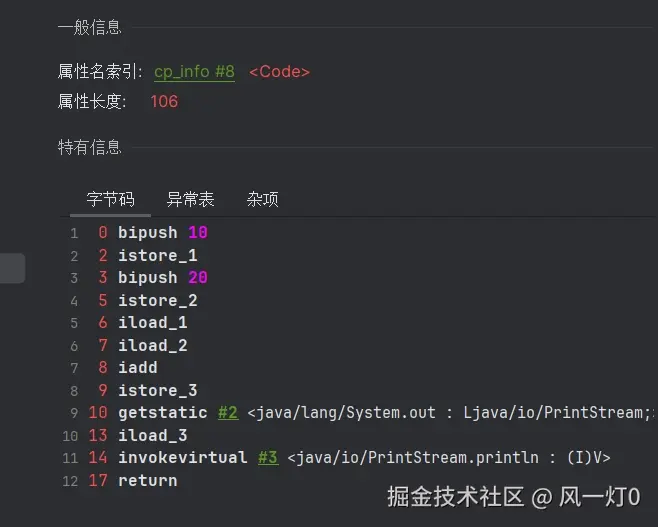Click the invokevirtual instruction keyword

pyautogui.click(x=182, y=458)
